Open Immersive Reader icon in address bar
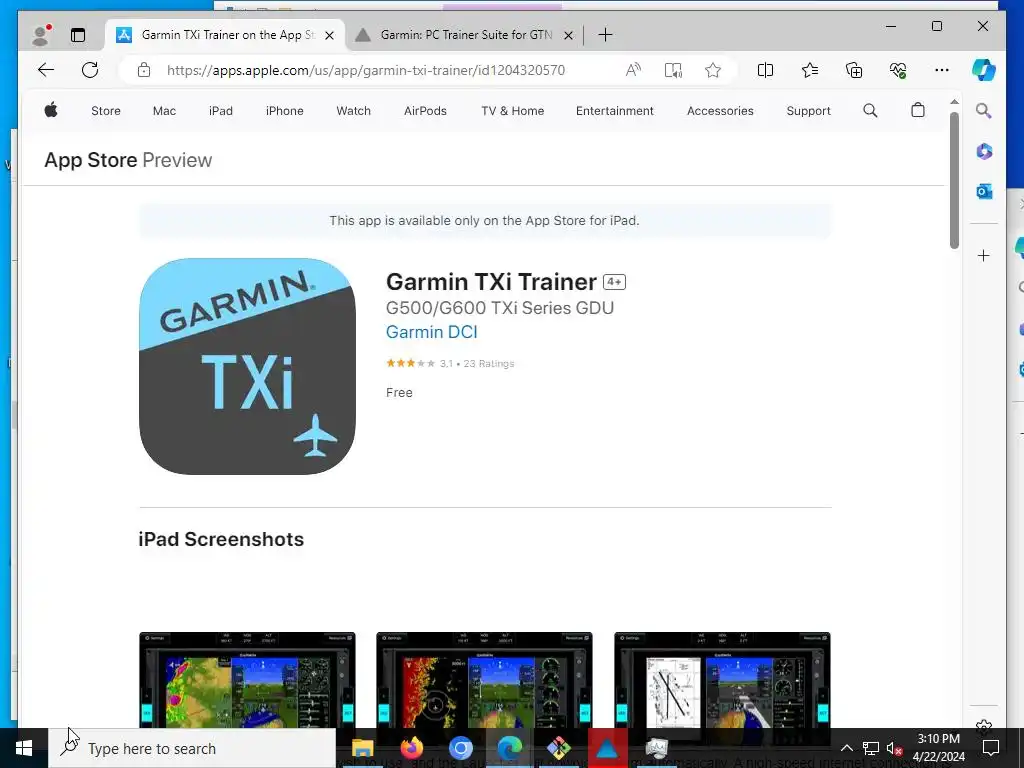Image resolution: width=1024 pixels, height=768 pixels. coord(673,70)
